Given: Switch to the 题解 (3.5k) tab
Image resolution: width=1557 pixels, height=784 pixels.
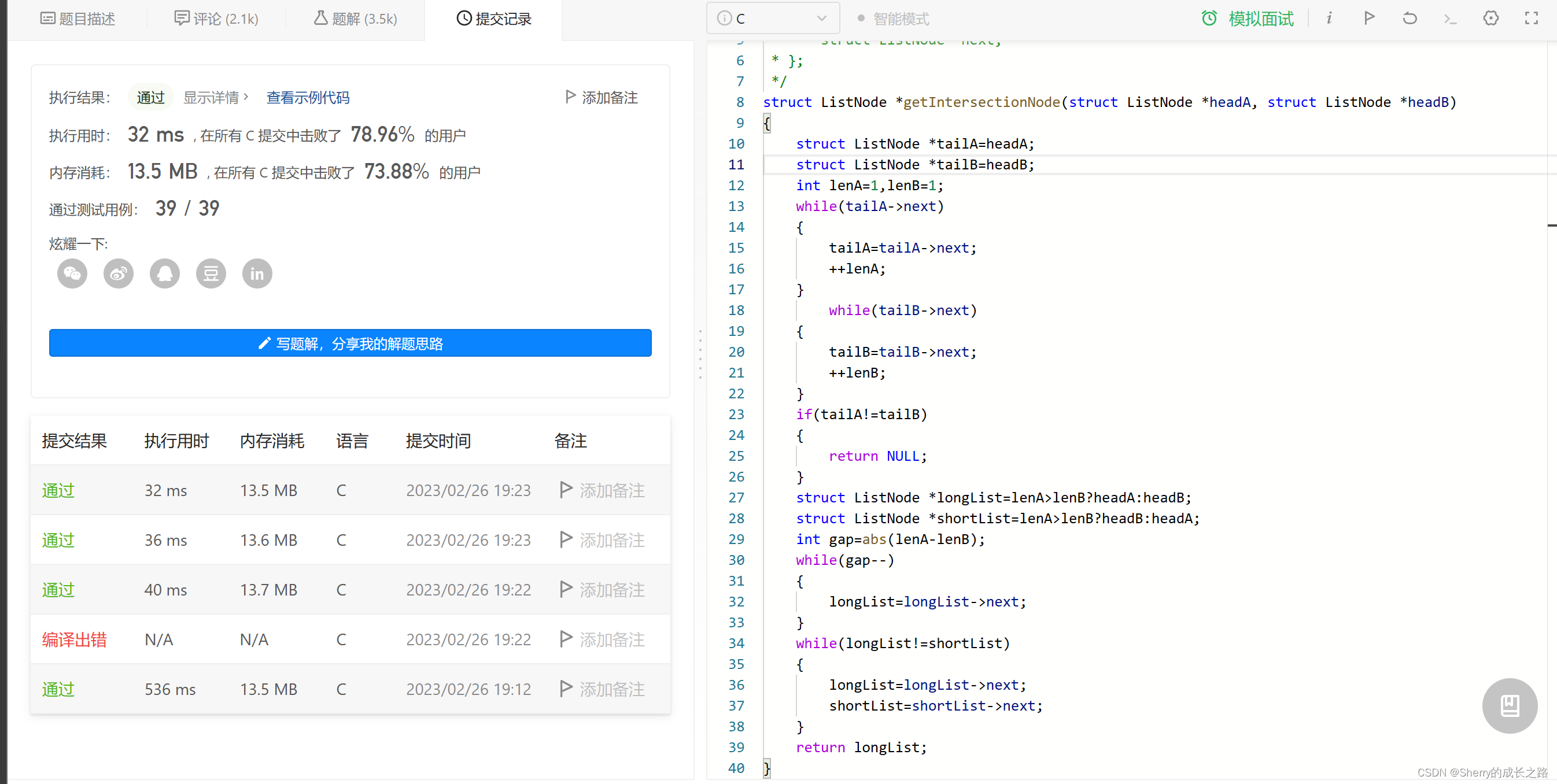Looking at the screenshot, I should point(355,19).
